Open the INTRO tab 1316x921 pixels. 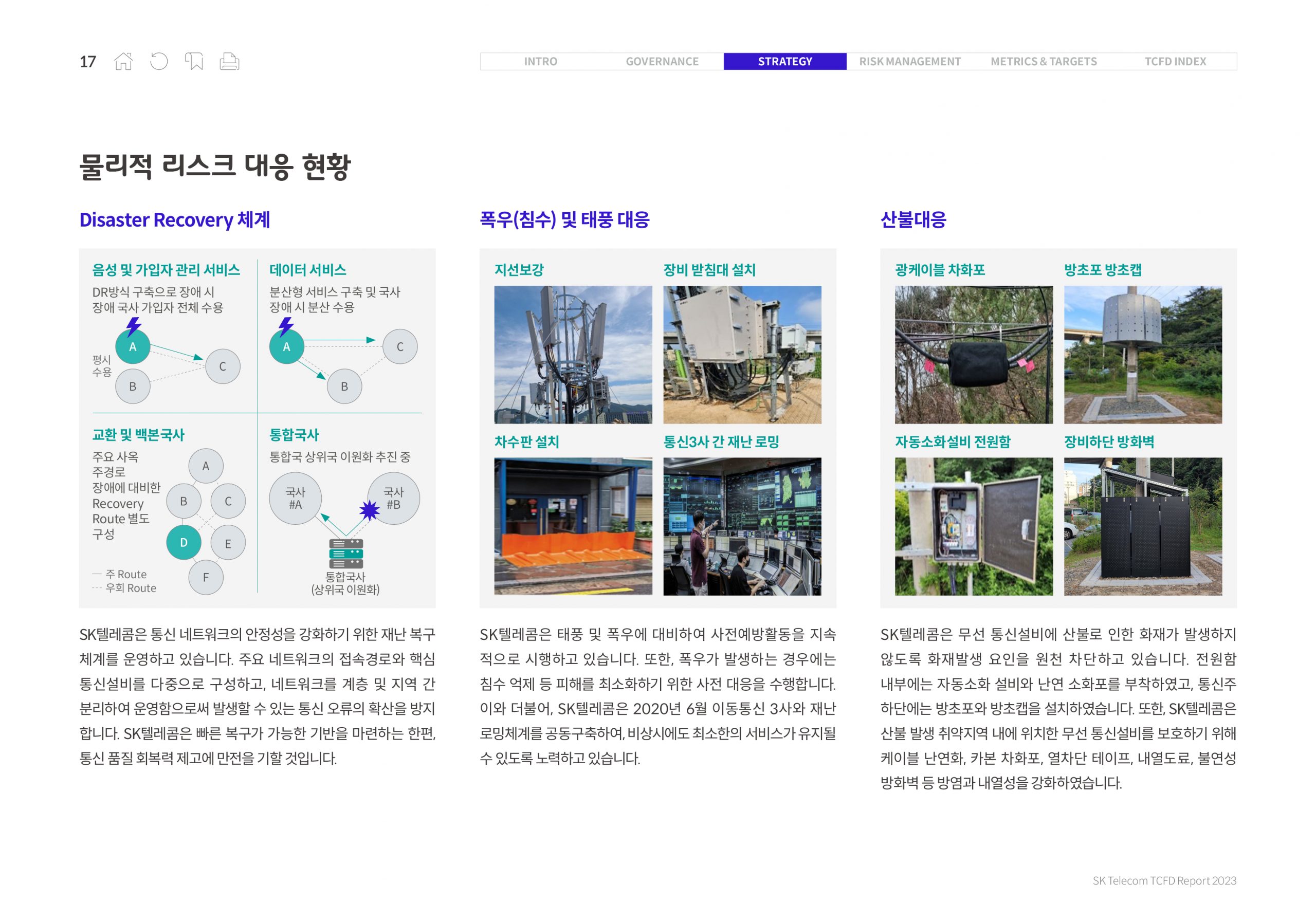pyautogui.click(x=540, y=61)
